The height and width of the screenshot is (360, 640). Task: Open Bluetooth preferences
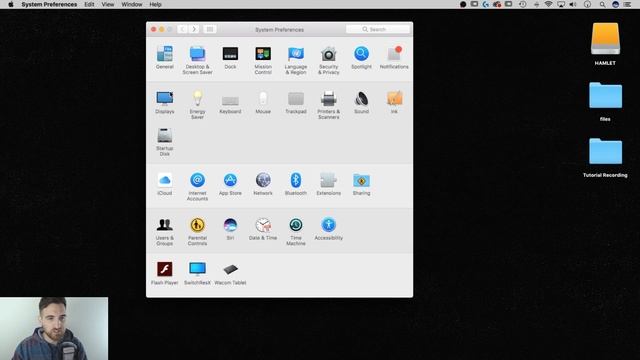click(x=296, y=184)
